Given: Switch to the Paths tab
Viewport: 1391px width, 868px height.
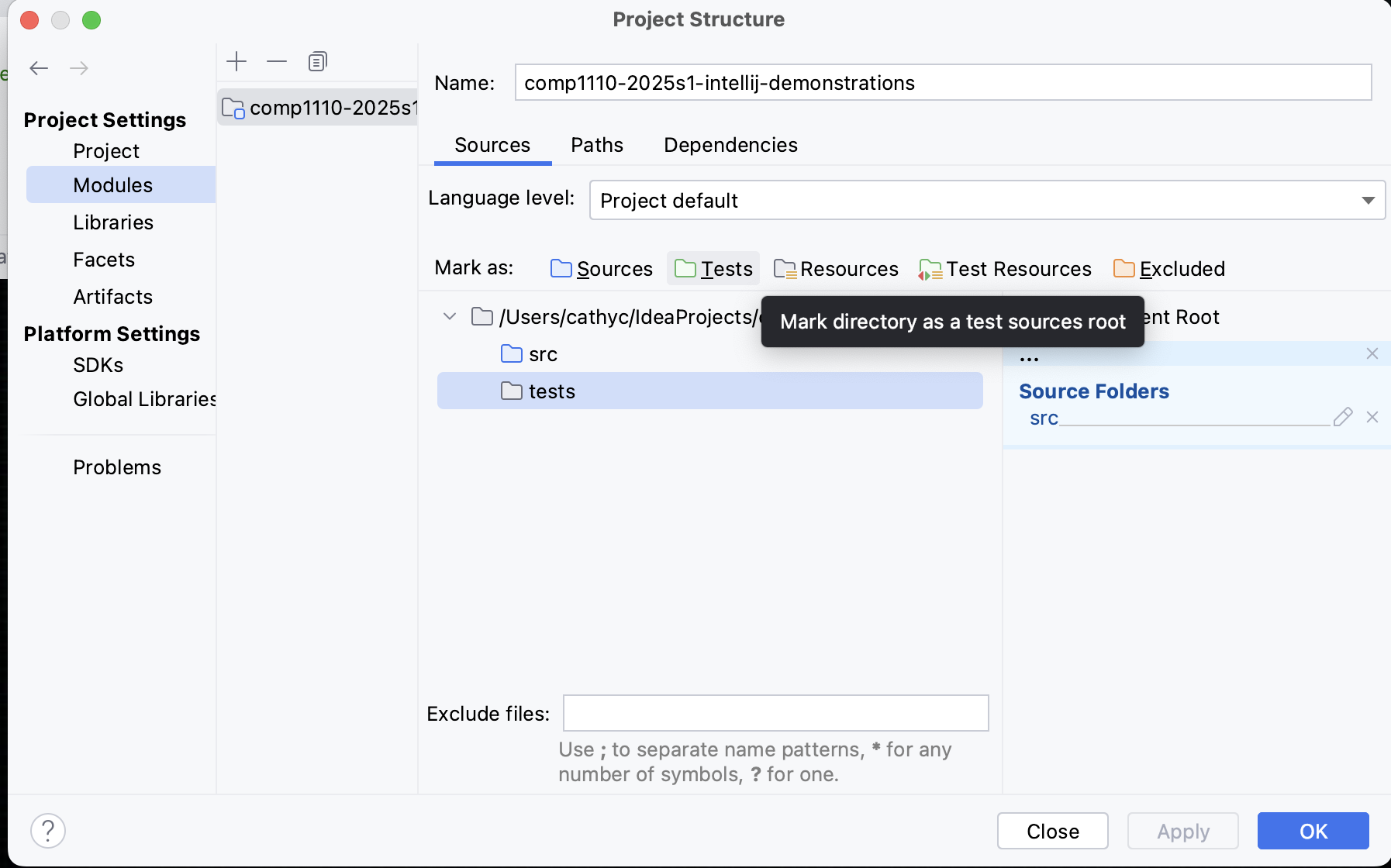Looking at the screenshot, I should tap(597, 145).
